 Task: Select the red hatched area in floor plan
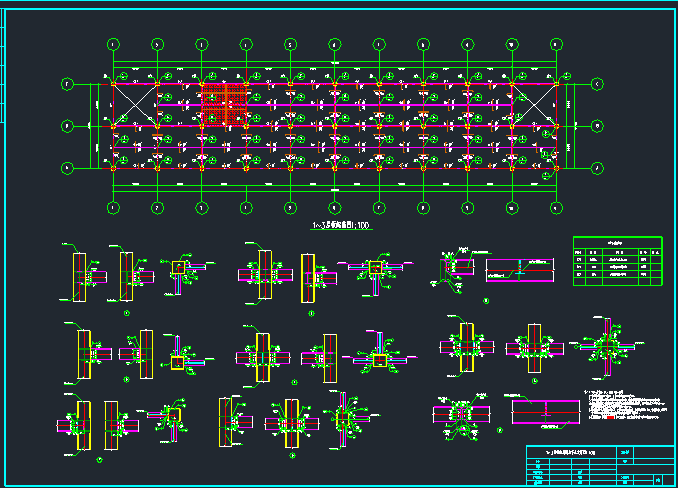[x=224, y=104]
